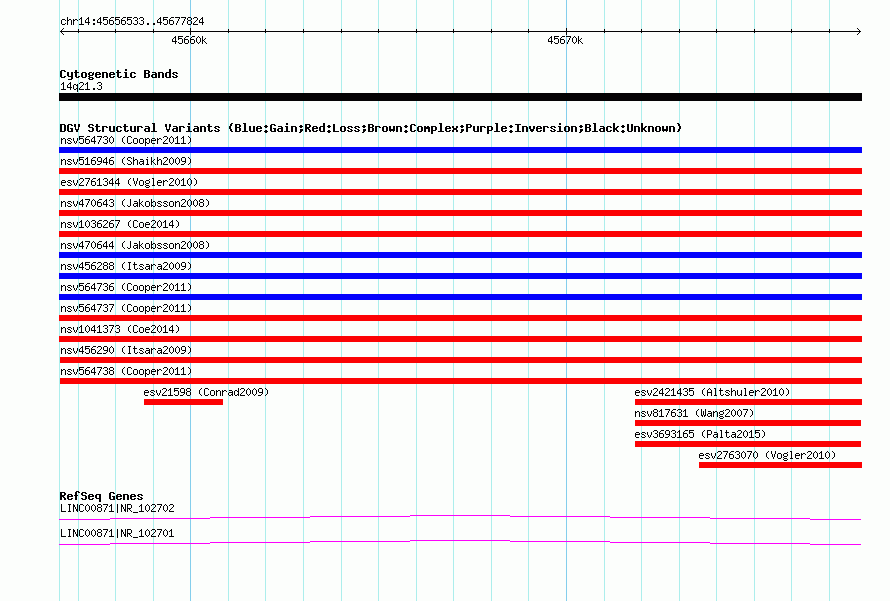
Task: Click the nsv564737 (Cooper2011) red bar
Action: [460, 318]
